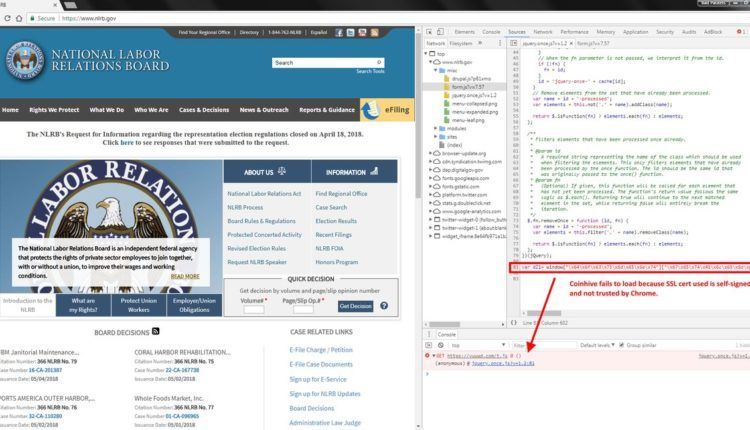Open the National Labor Relations Act link
750x430 pixels.
263,193
